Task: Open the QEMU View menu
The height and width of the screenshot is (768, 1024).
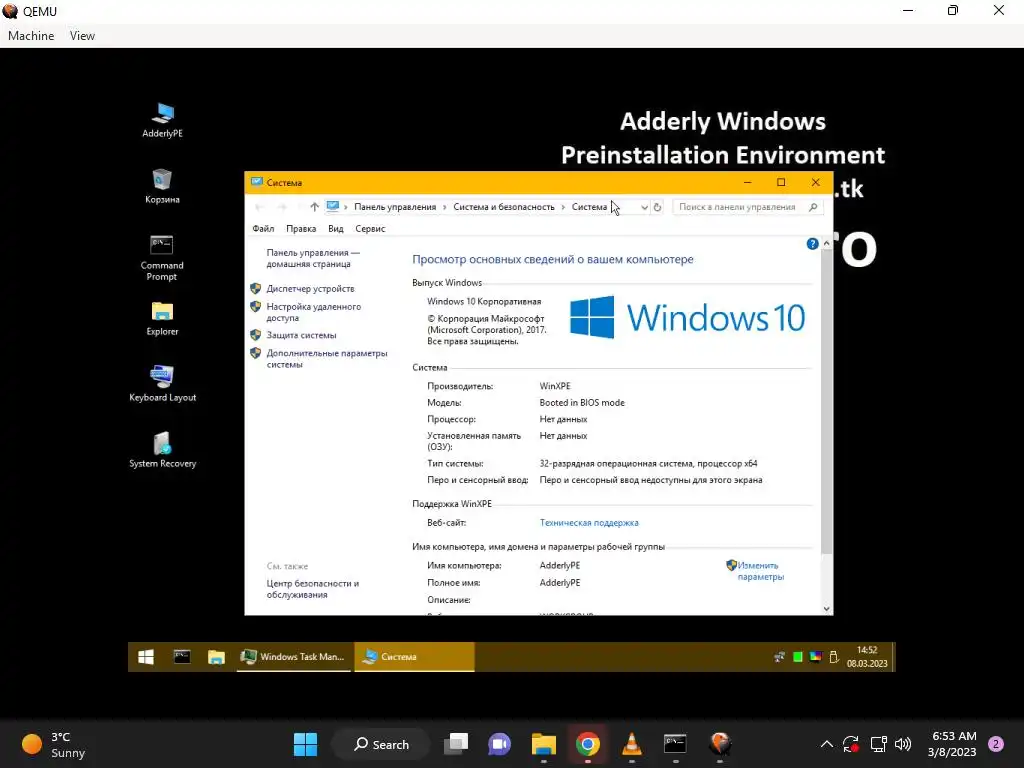Action: click(x=82, y=36)
